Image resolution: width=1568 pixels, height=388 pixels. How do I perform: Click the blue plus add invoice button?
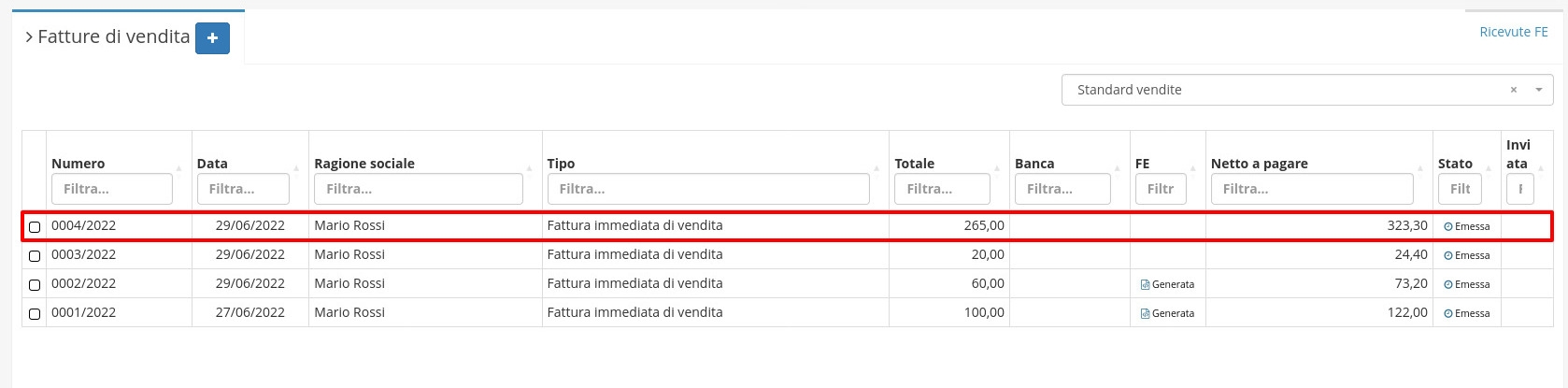click(212, 38)
